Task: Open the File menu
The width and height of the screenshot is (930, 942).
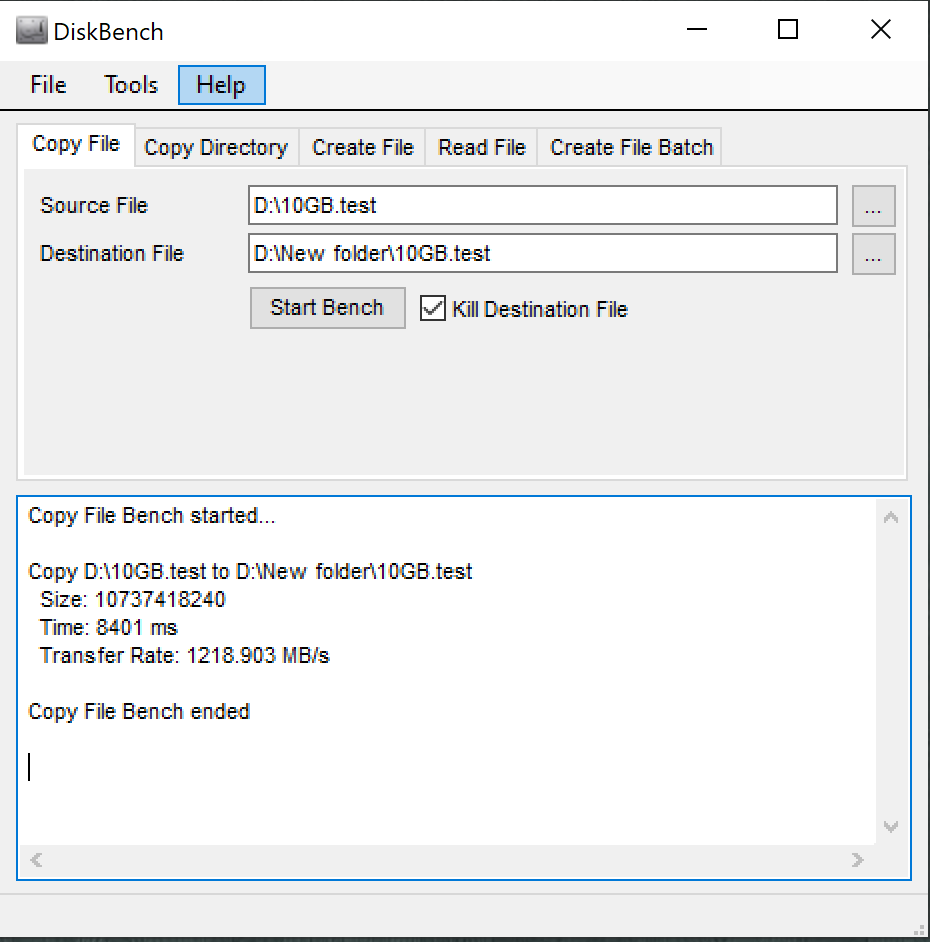Action: (x=48, y=85)
